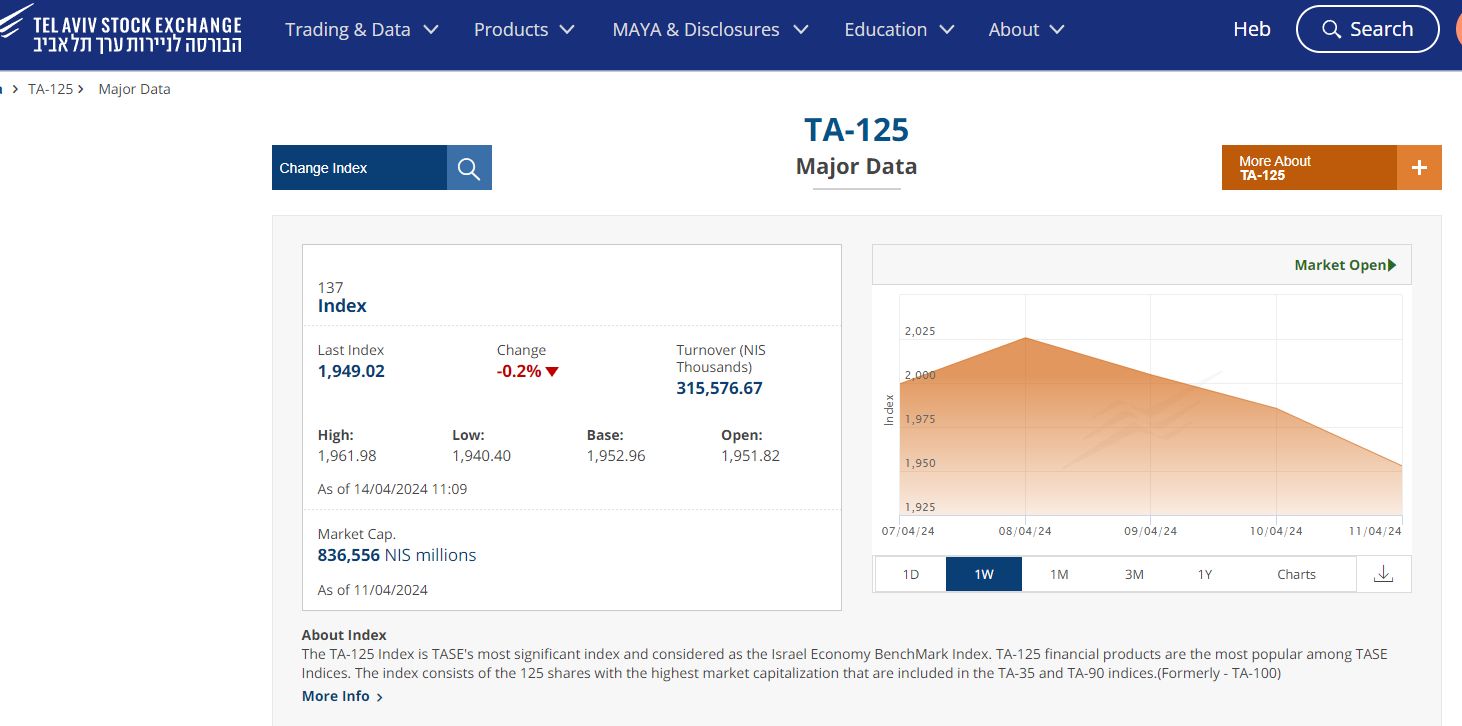Click the 137 index number text
Screen dimensions: 1462x726
click(330, 287)
